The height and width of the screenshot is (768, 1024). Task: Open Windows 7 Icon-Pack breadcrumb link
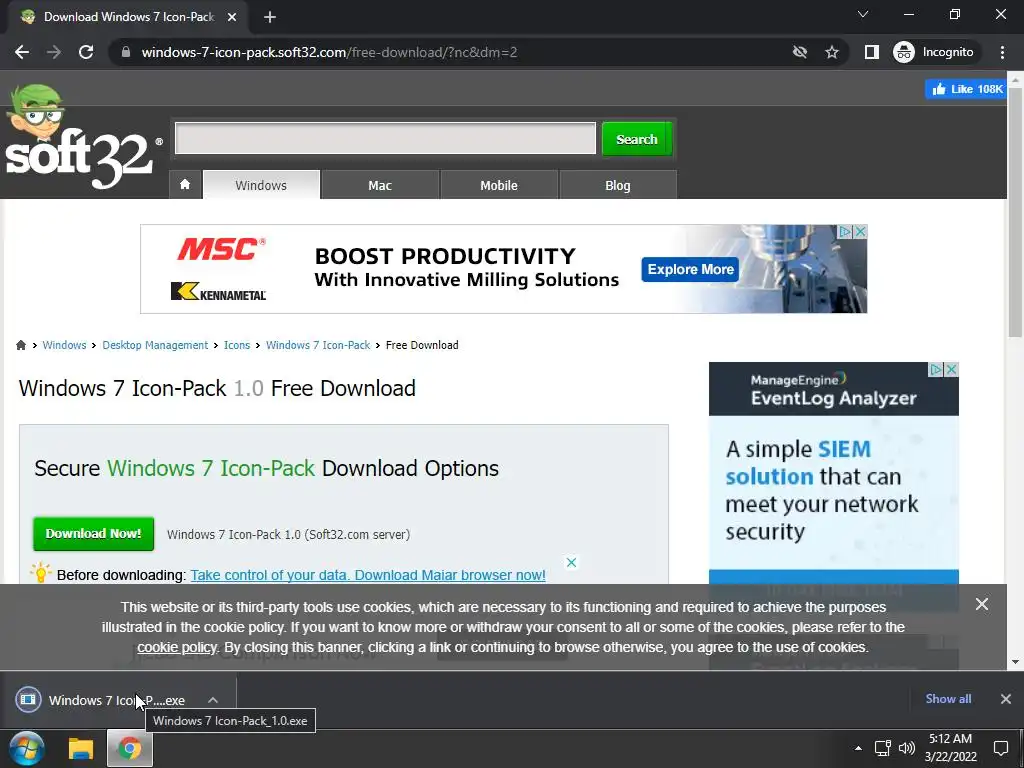pyautogui.click(x=317, y=345)
